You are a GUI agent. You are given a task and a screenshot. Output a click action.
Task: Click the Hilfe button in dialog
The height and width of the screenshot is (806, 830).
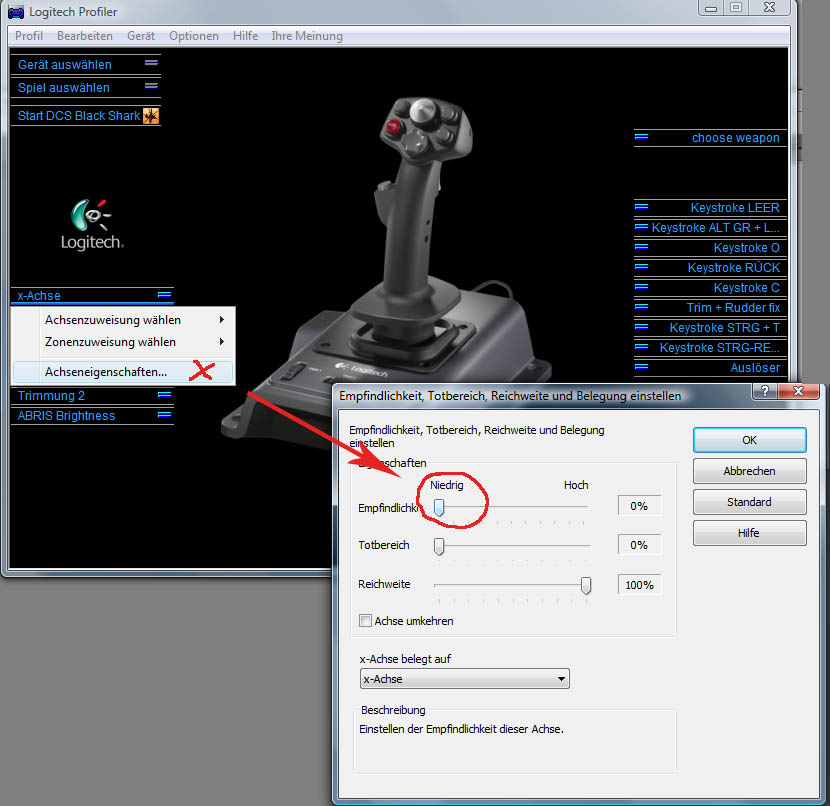(x=750, y=533)
